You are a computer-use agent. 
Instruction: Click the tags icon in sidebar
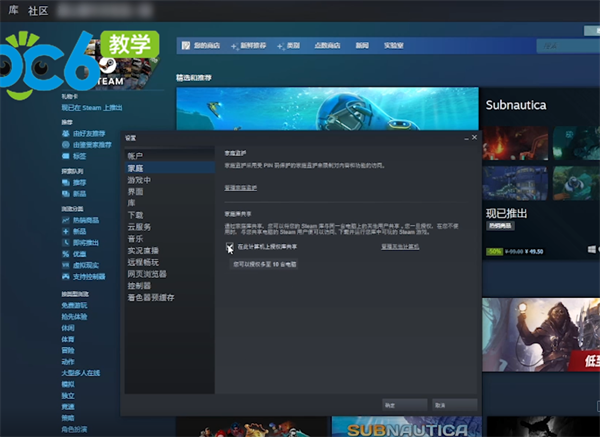point(65,156)
